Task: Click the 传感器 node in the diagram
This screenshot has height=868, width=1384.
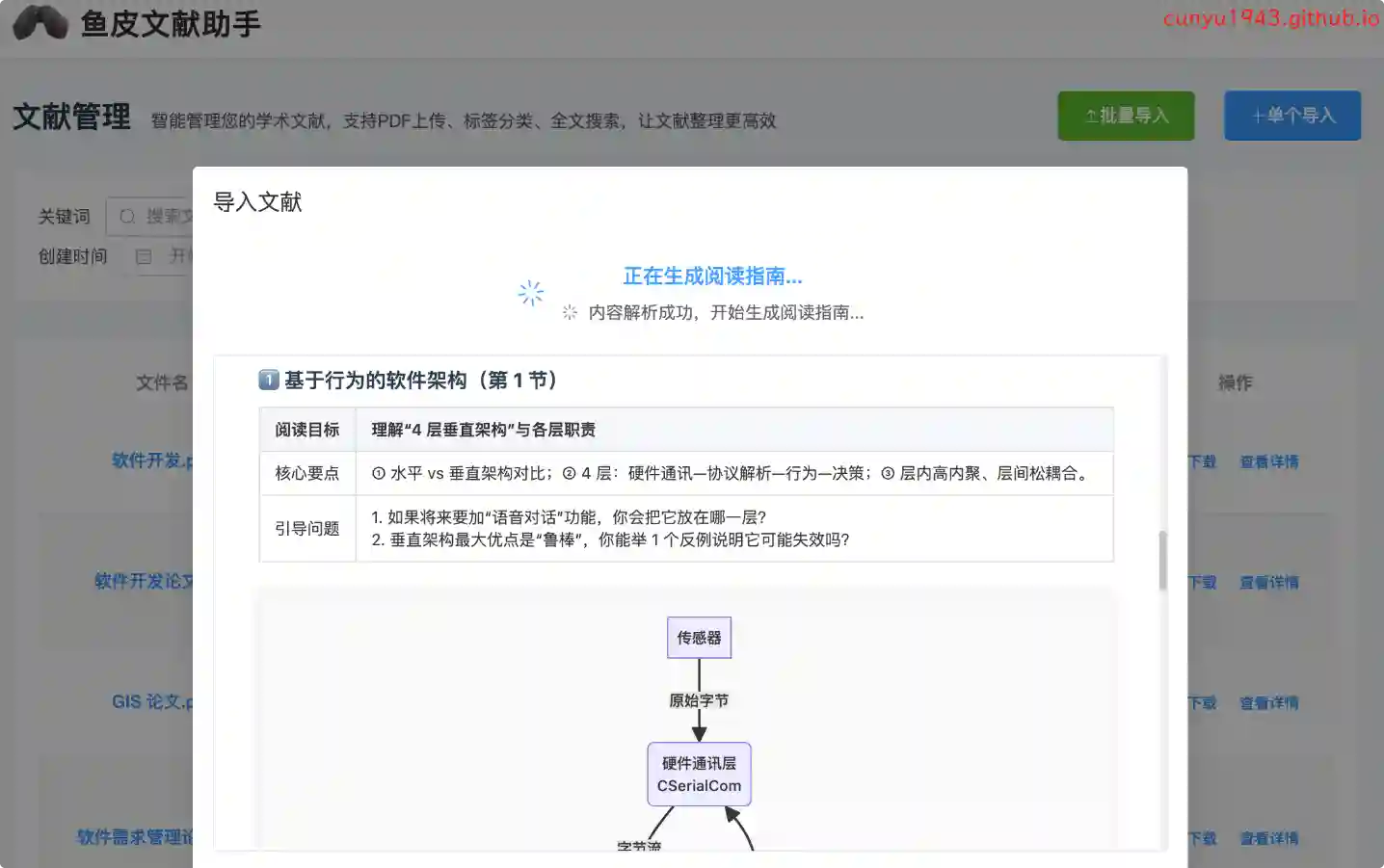Action: tap(699, 638)
